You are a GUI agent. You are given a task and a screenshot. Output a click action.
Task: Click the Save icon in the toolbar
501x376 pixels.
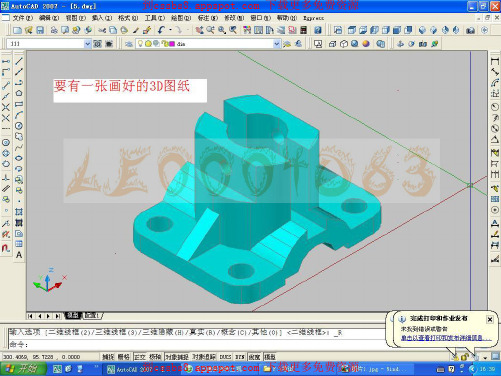pyautogui.click(x=40, y=30)
